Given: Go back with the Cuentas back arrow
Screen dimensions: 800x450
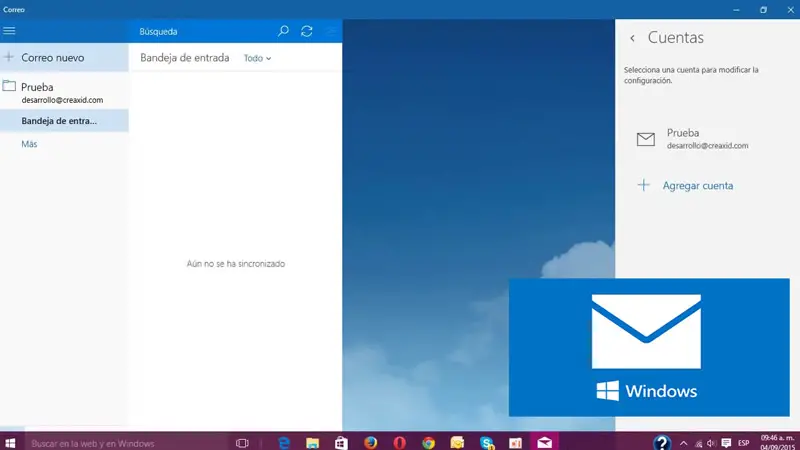Looking at the screenshot, I should 633,38.
